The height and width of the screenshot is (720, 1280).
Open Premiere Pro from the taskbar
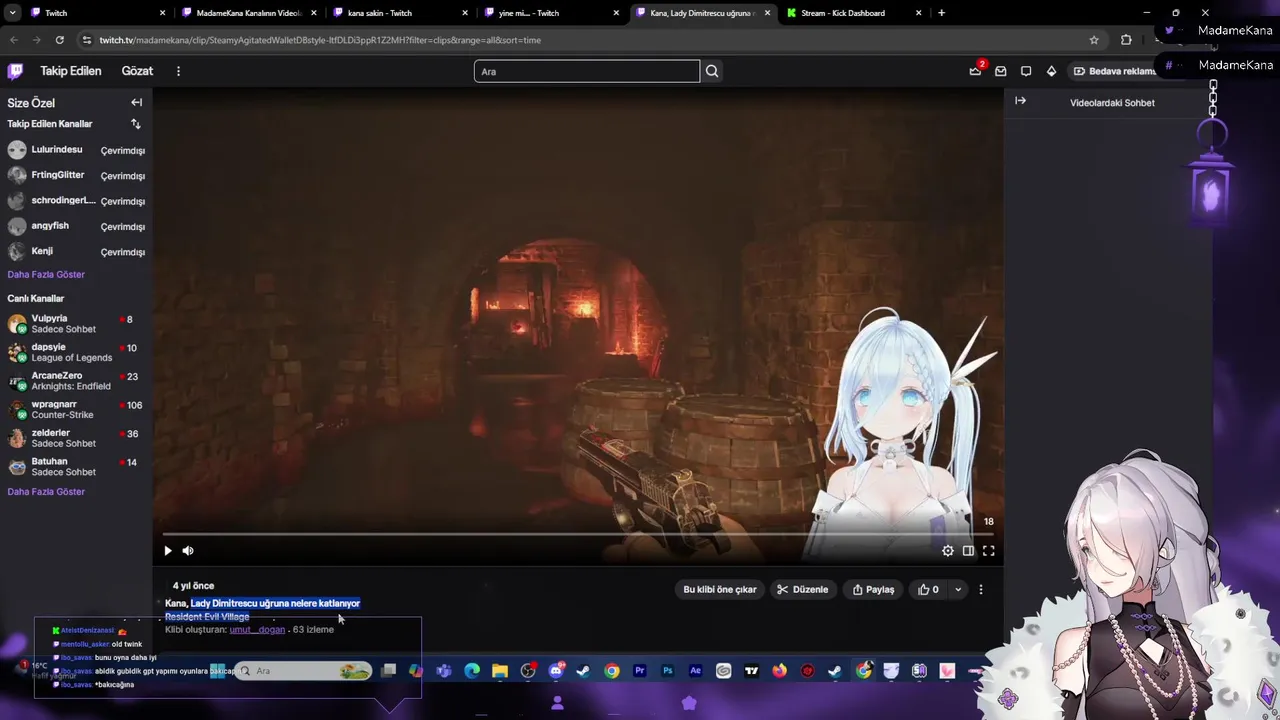(x=640, y=671)
